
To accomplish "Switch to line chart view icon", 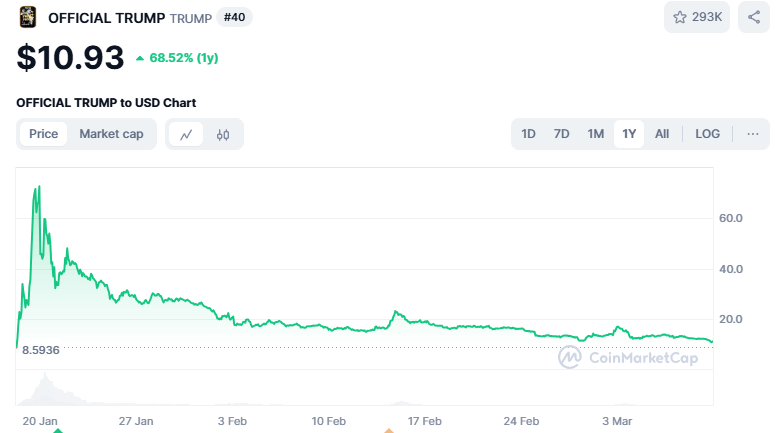I will 186,134.
